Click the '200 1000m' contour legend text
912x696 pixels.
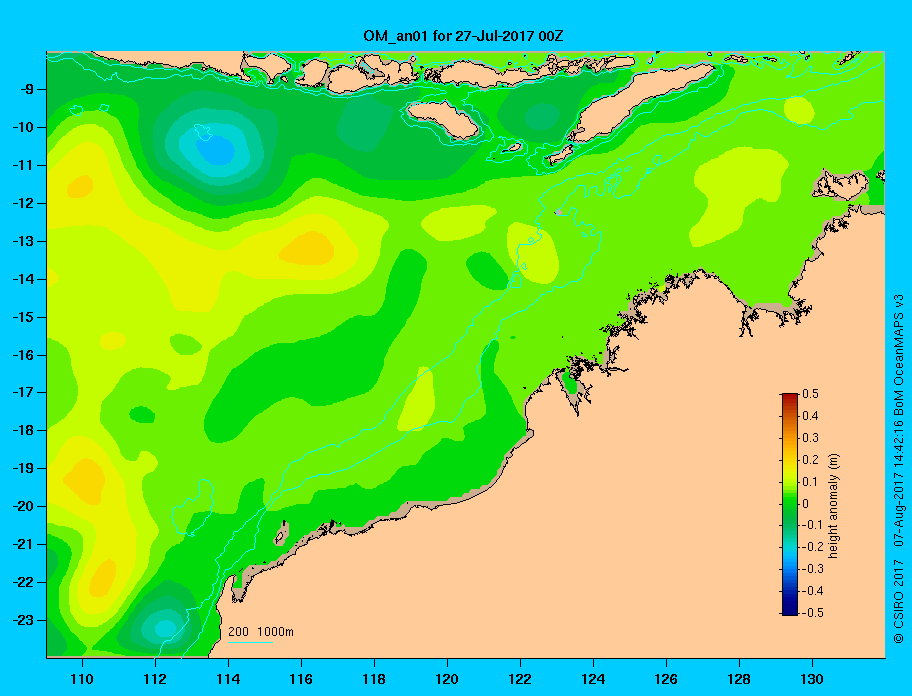pos(261,631)
